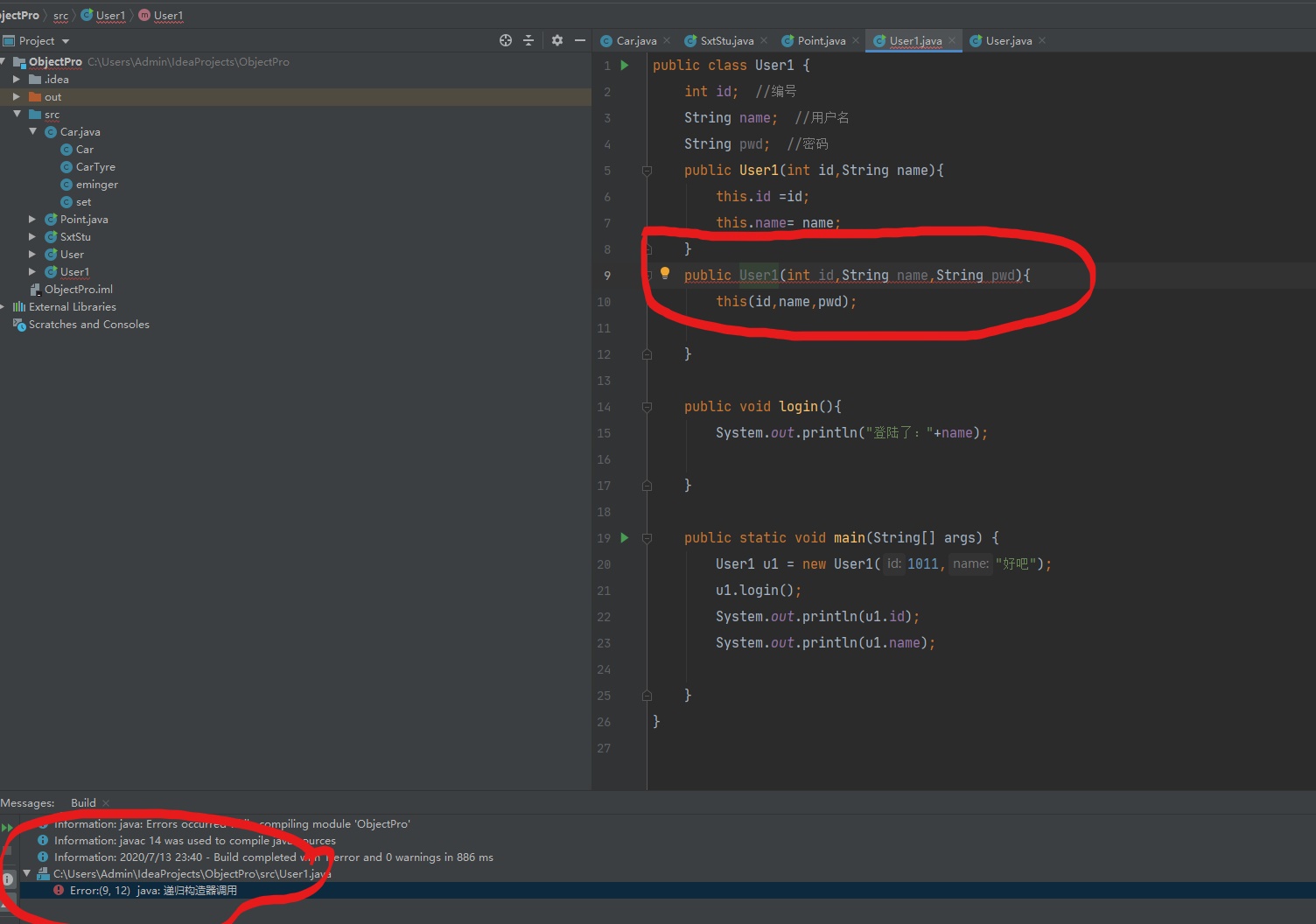
Task: Close the User1.java tab
Action: (x=952, y=40)
